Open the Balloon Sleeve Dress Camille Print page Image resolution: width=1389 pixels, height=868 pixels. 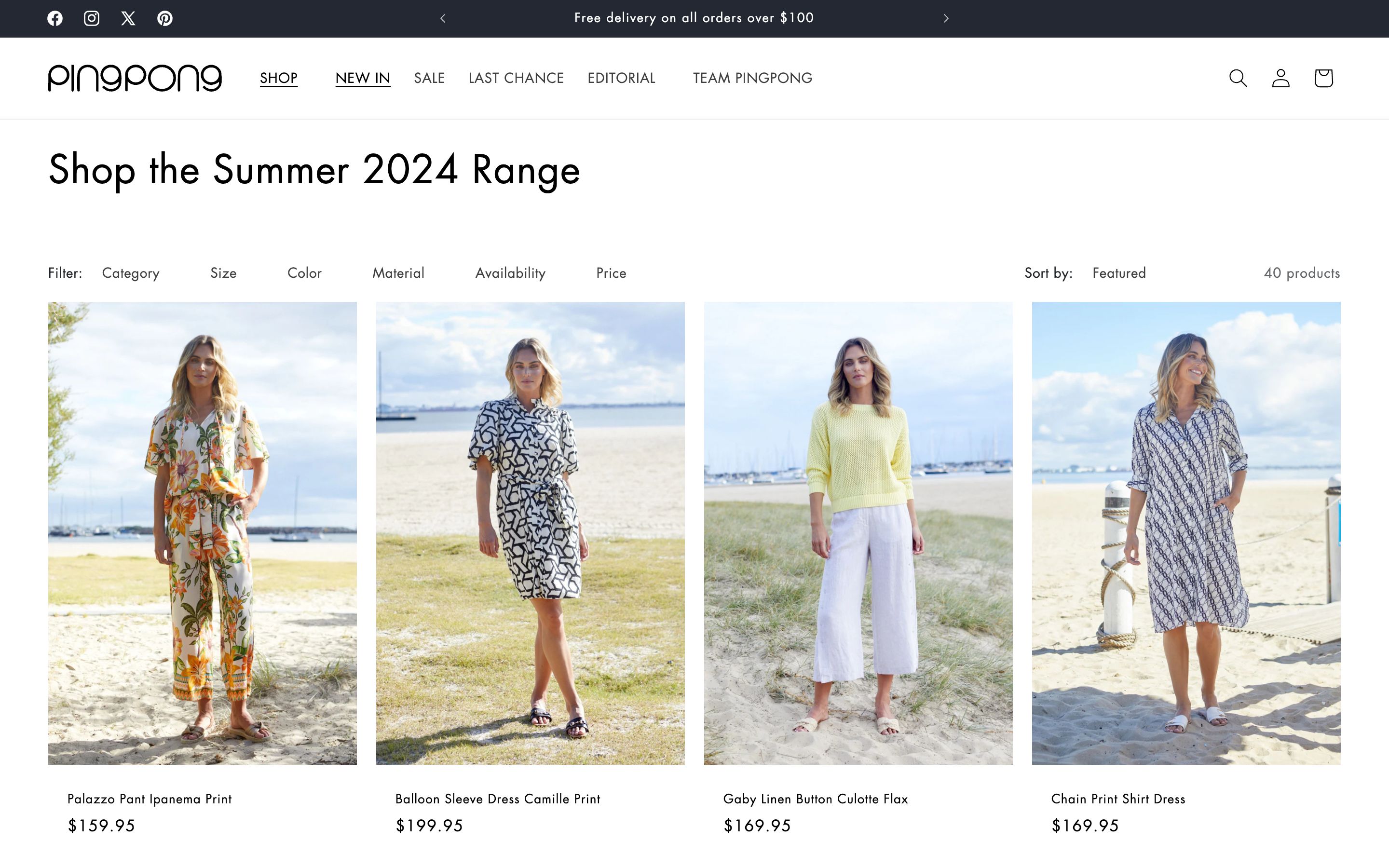tap(497, 799)
